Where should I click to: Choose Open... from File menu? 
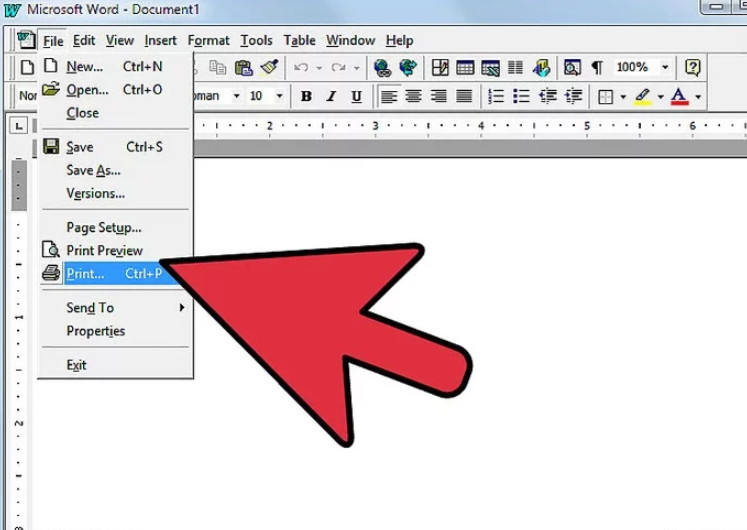115,90
